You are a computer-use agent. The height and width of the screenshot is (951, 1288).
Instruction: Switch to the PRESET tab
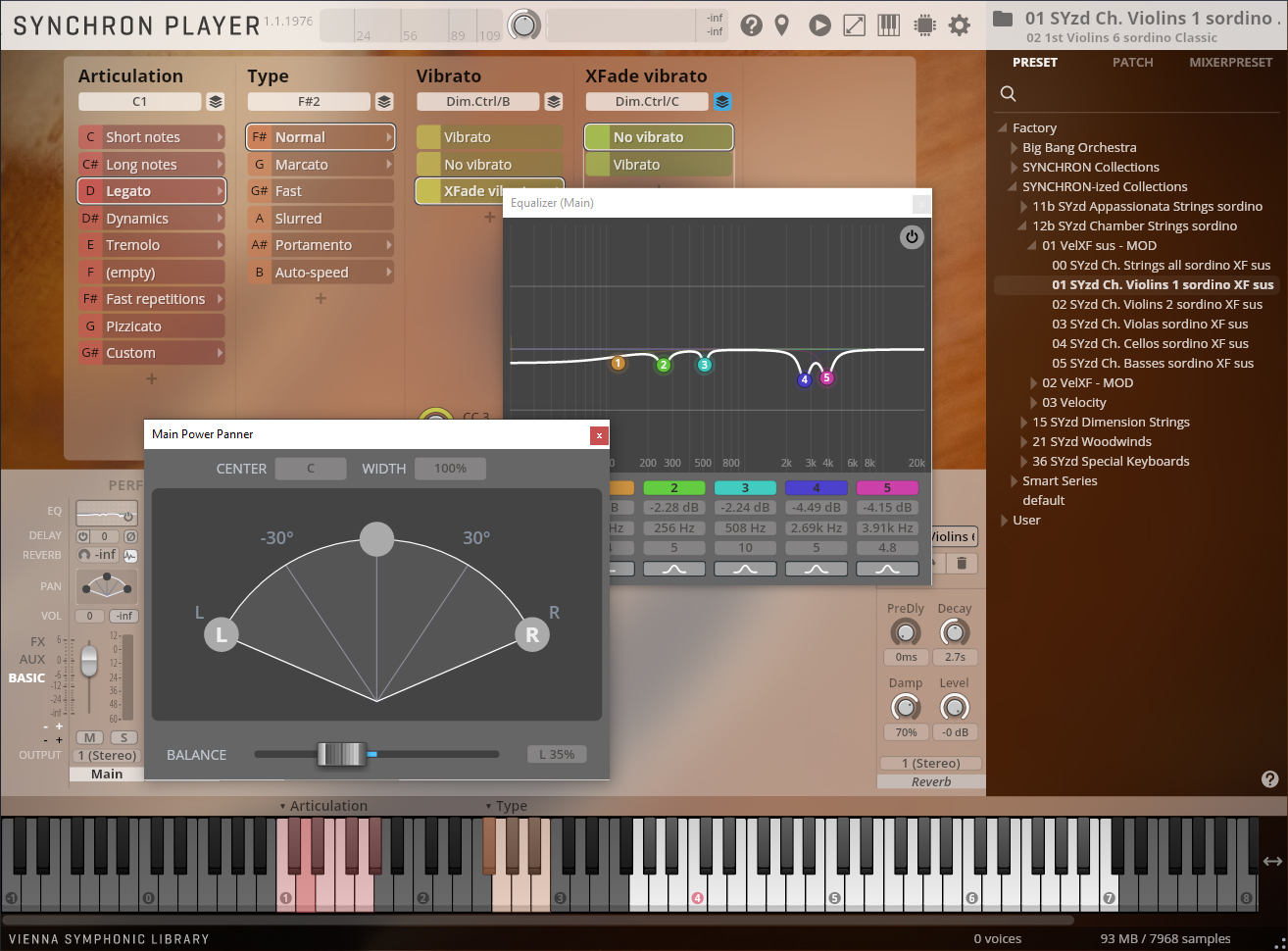(1035, 62)
